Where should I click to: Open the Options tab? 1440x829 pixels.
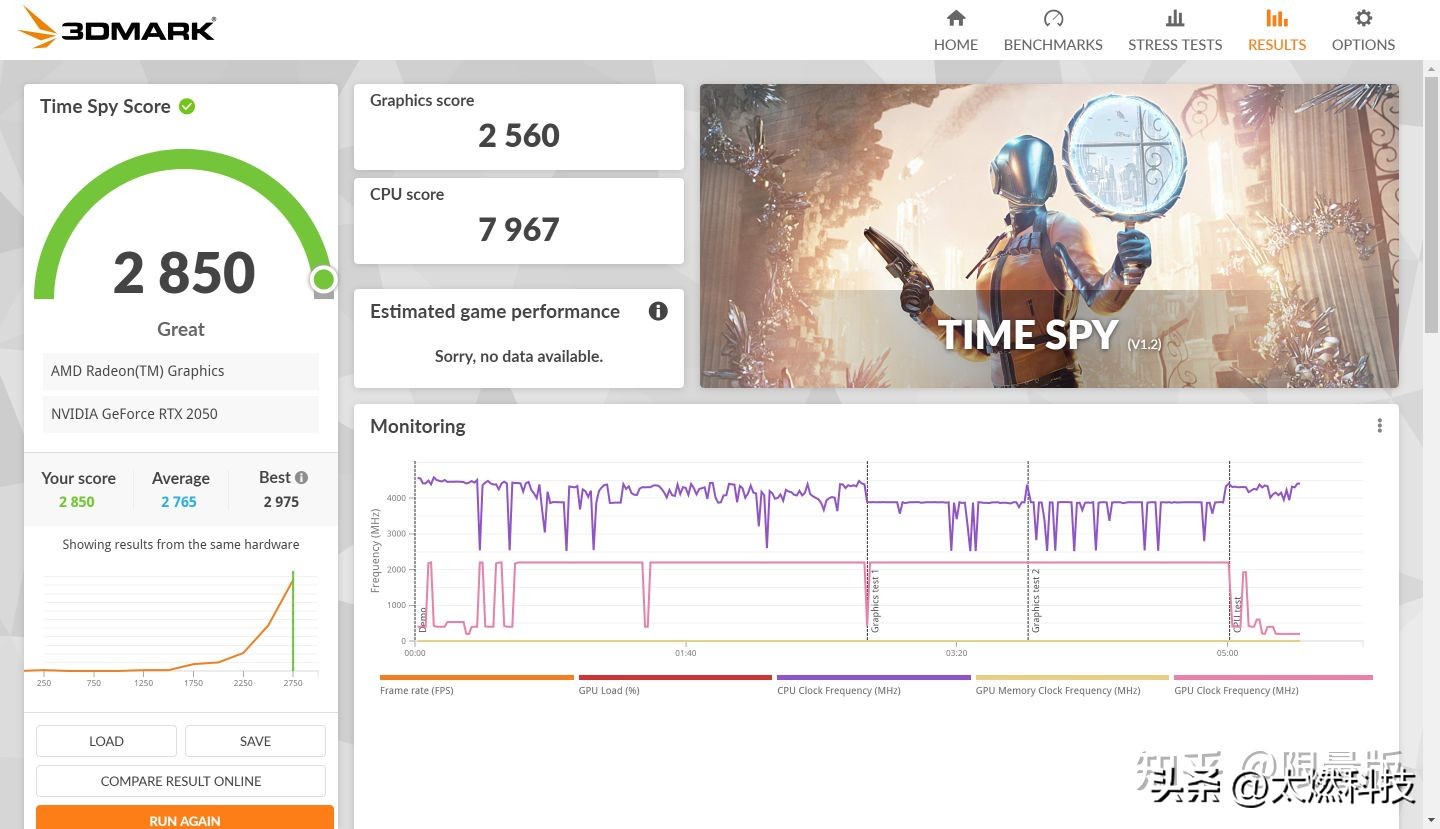tap(1363, 31)
